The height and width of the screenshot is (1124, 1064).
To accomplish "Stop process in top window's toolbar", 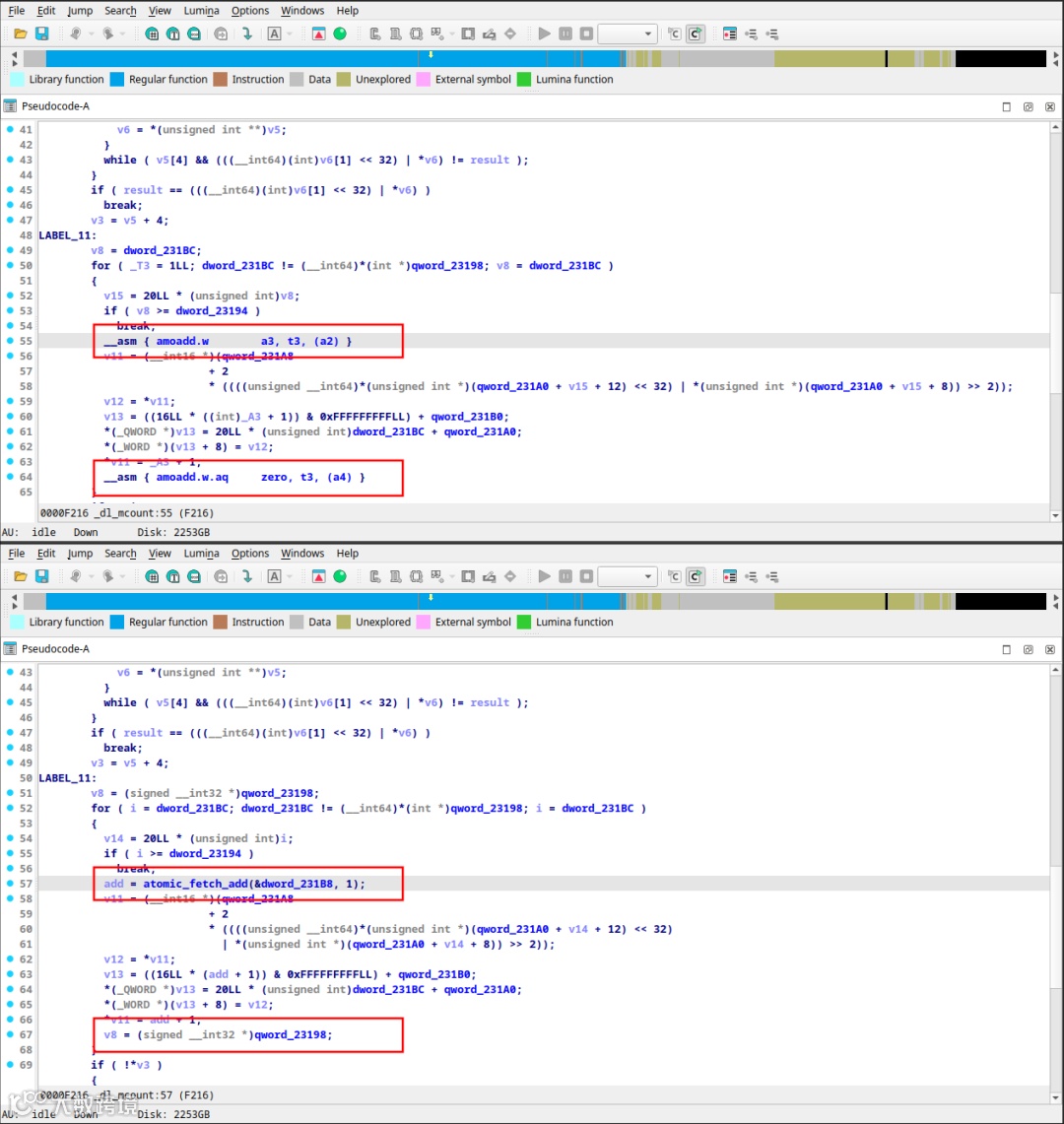I will [586, 33].
